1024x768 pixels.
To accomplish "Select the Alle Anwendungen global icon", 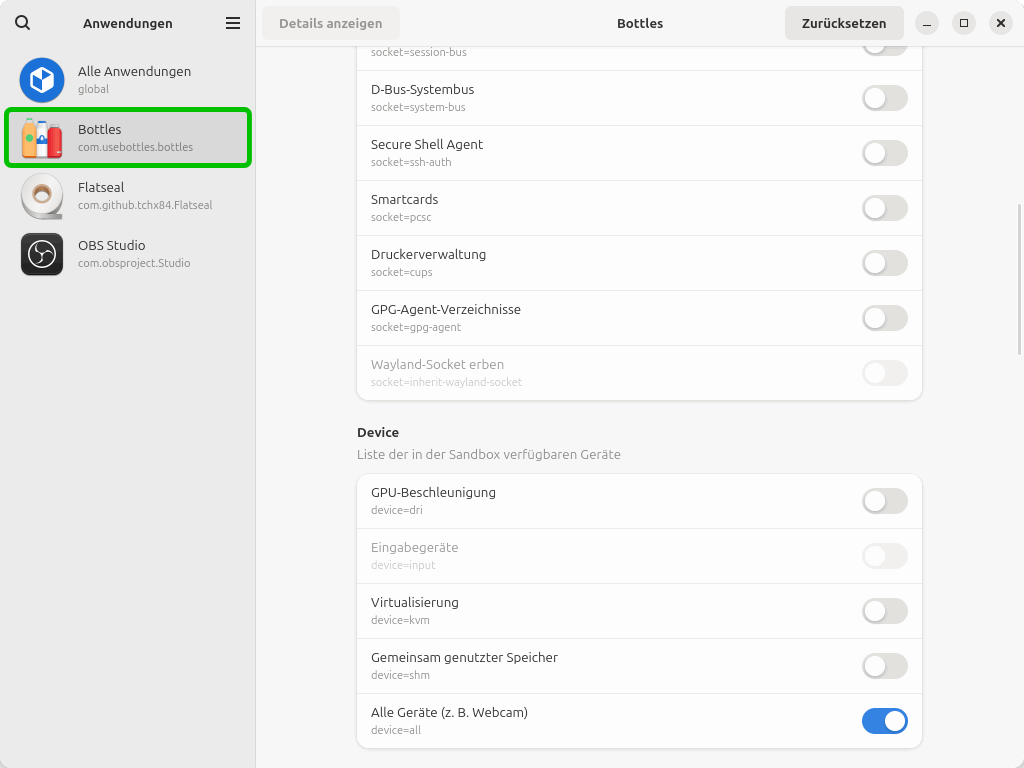I will 42,80.
